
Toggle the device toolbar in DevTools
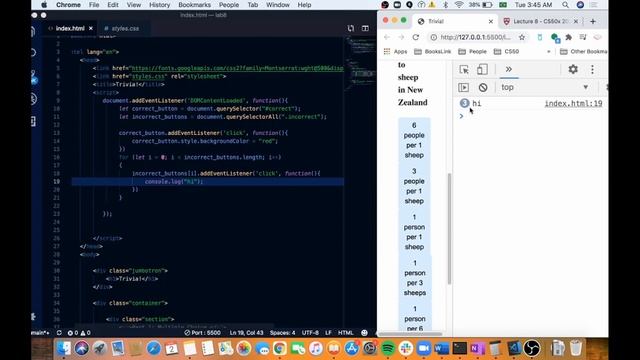[482, 69]
